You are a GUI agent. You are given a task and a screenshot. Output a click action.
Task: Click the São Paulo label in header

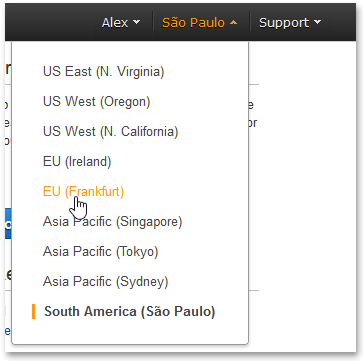point(193,23)
